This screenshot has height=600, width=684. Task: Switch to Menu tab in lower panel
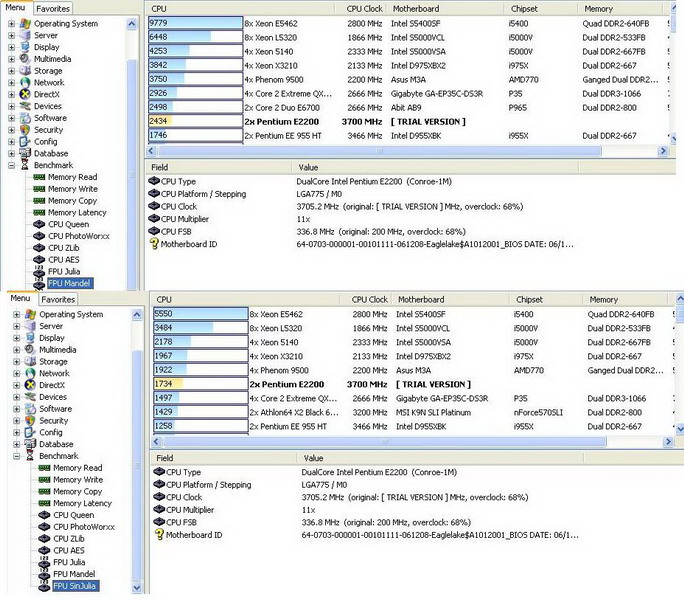coord(21,298)
